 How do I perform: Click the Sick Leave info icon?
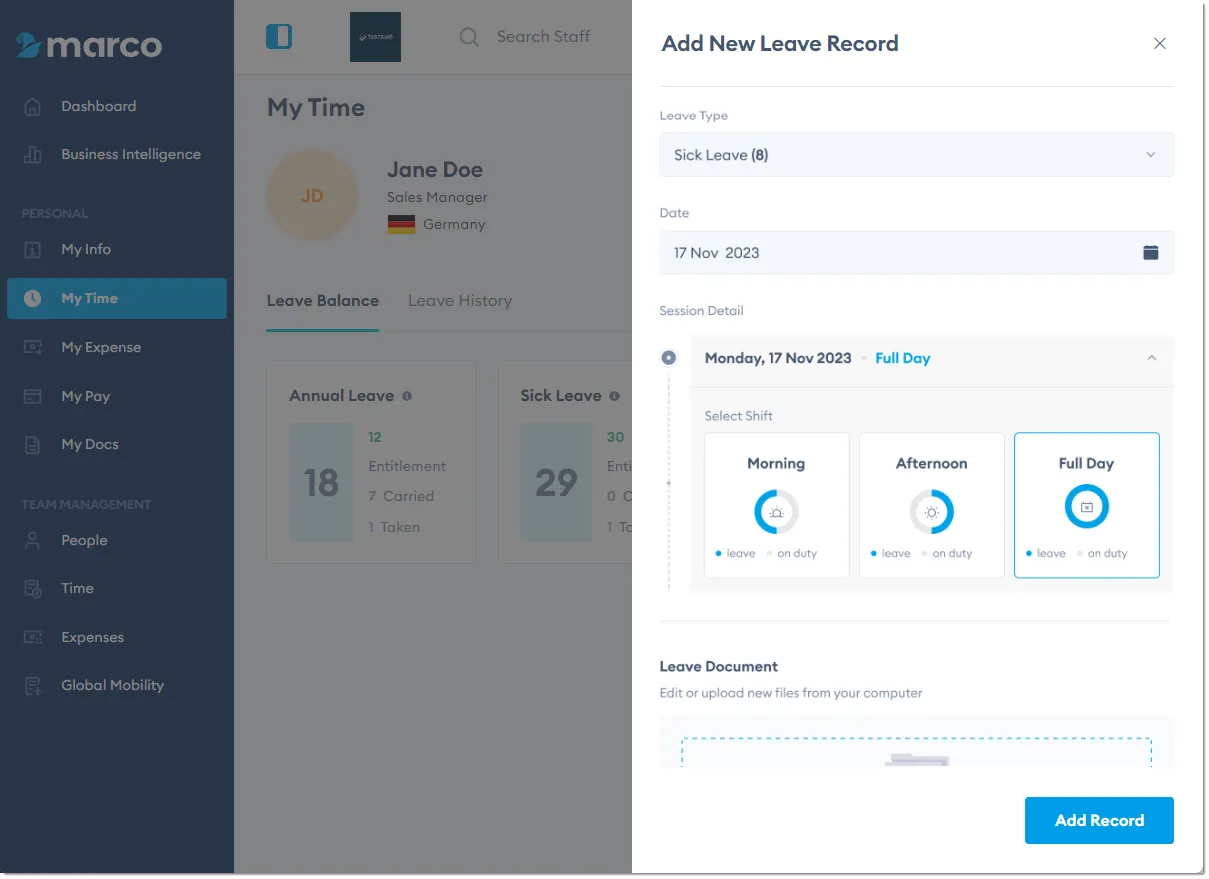click(615, 396)
